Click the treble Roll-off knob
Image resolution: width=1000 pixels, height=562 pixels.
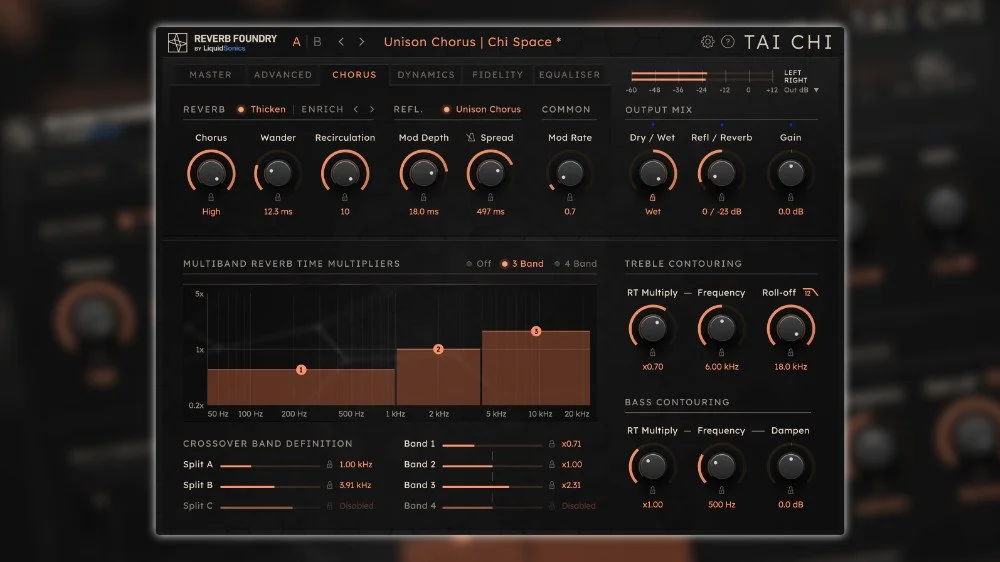790,328
